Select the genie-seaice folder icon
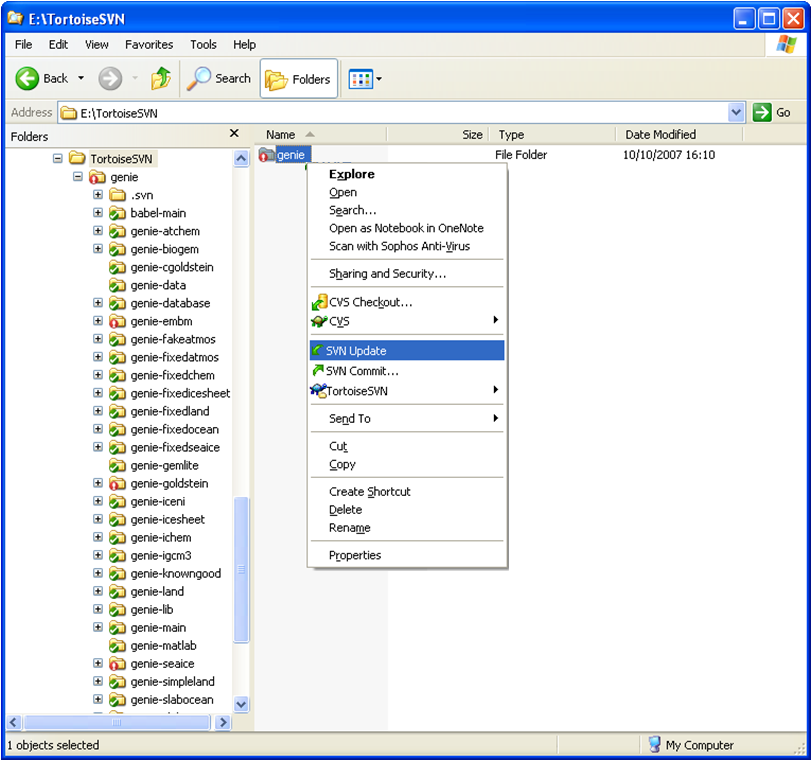This screenshot has width=812, height=761. click(117, 664)
